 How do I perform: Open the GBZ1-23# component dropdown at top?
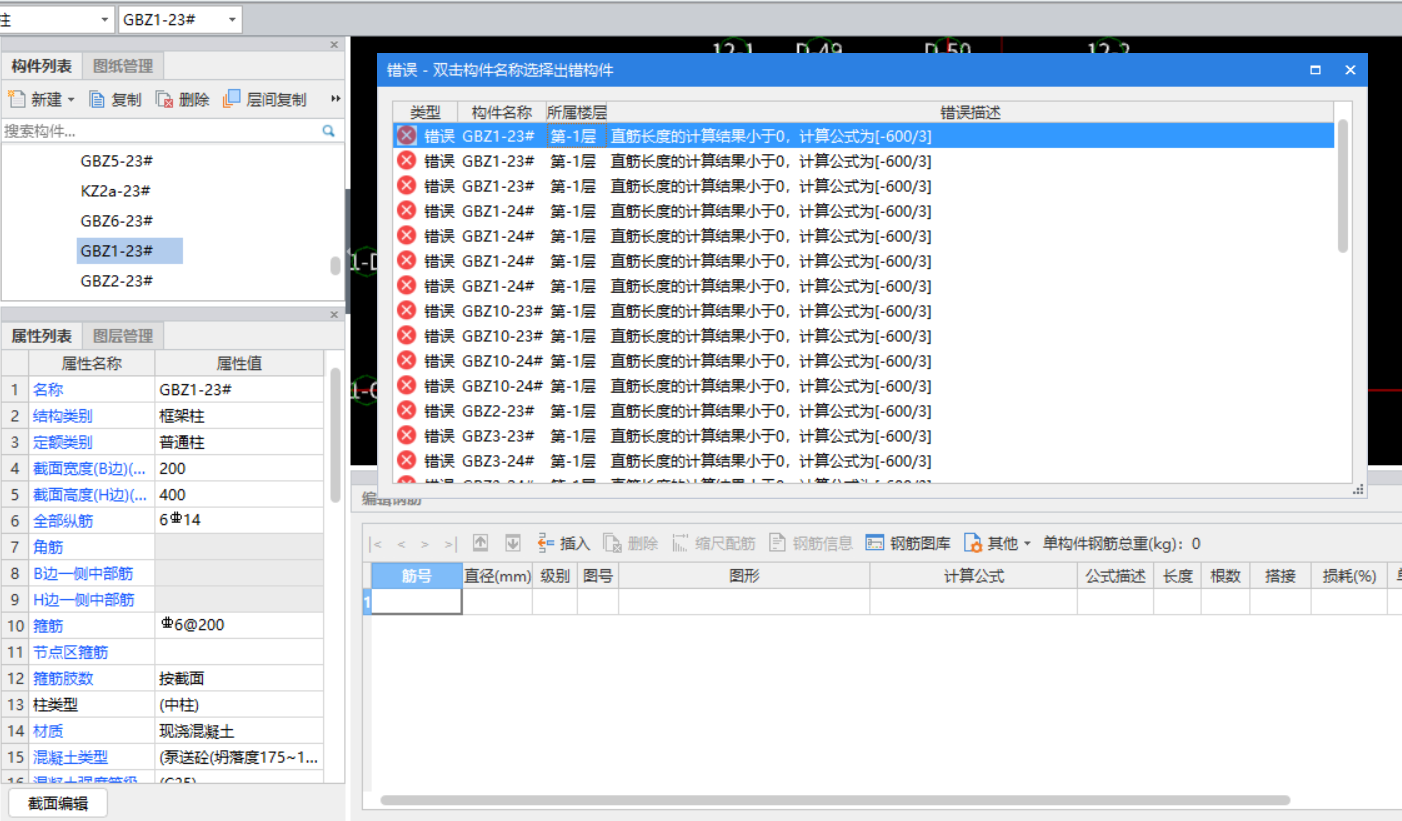[233, 20]
